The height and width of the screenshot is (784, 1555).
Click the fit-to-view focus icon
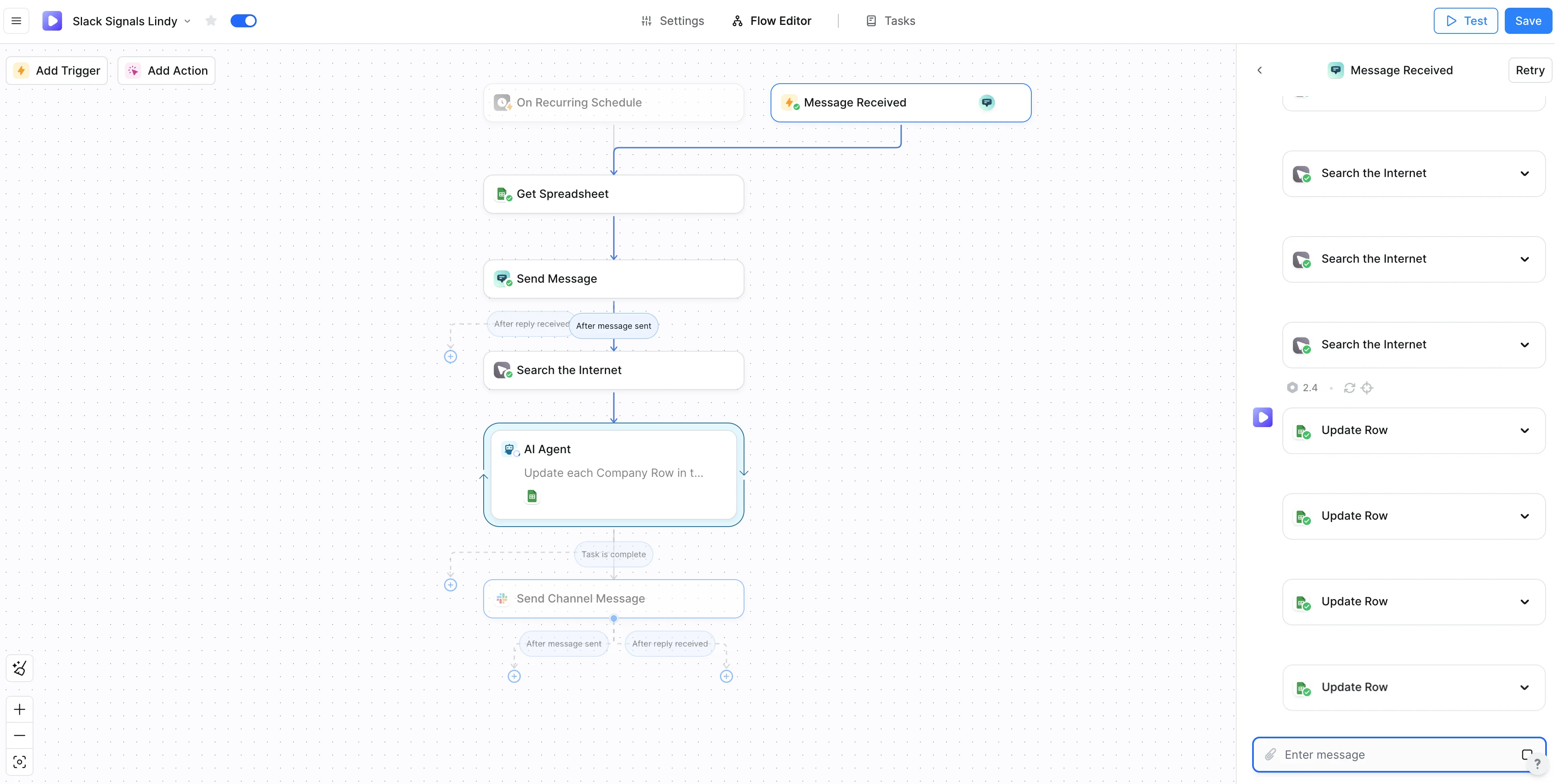pyautogui.click(x=19, y=762)
